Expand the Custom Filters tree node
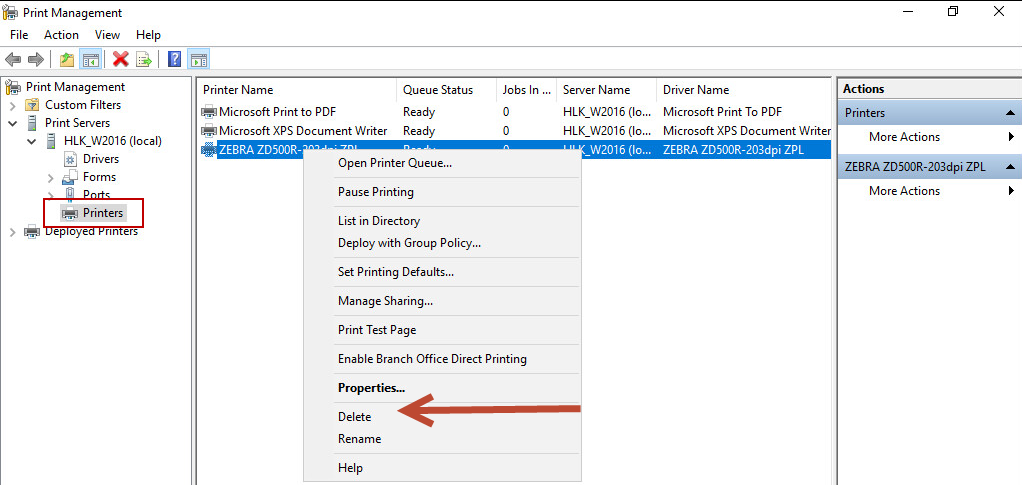The height and width of the screenshot is (485, 1022). point(12,105)
